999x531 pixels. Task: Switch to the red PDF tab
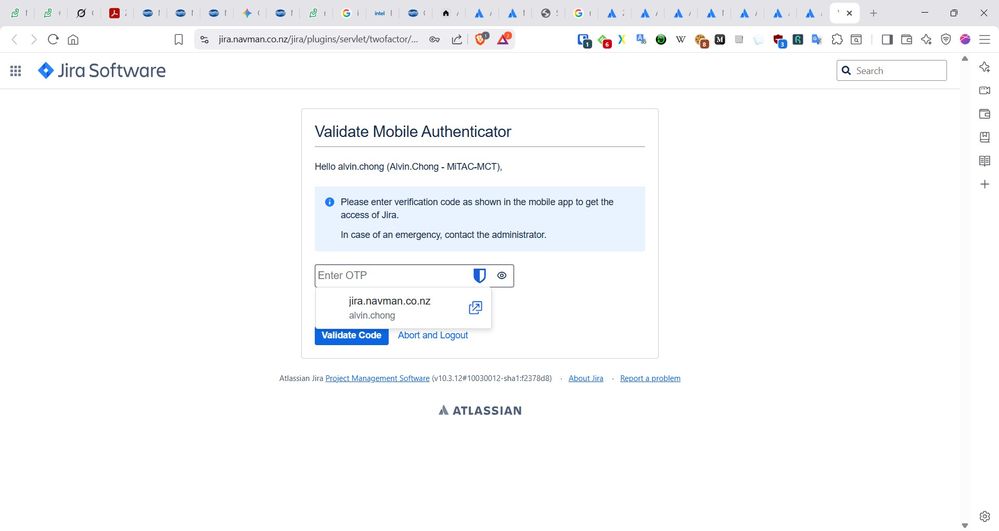click(x=114, y=13)
